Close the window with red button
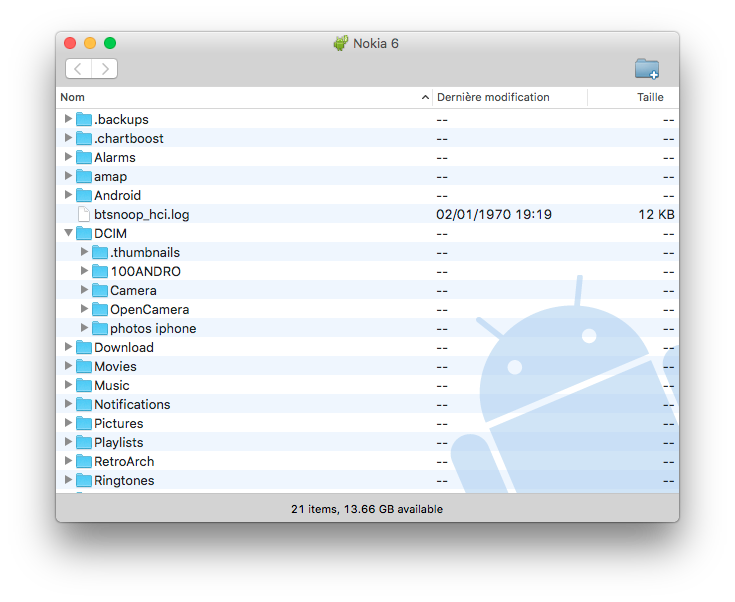 click(70, 43)
